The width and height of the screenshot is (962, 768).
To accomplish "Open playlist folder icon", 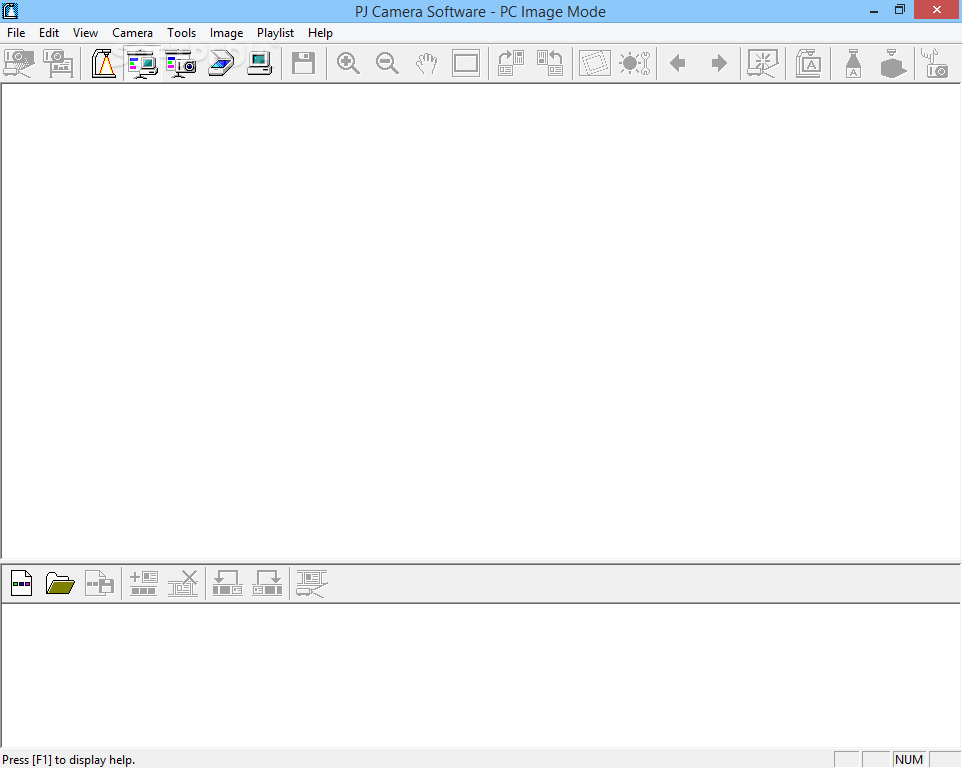I will click(x=60, y=583).
